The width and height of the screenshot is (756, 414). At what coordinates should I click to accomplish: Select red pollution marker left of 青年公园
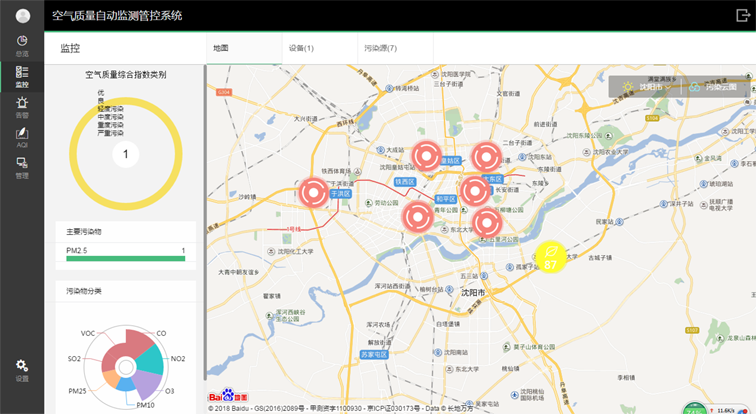[418, 217]
